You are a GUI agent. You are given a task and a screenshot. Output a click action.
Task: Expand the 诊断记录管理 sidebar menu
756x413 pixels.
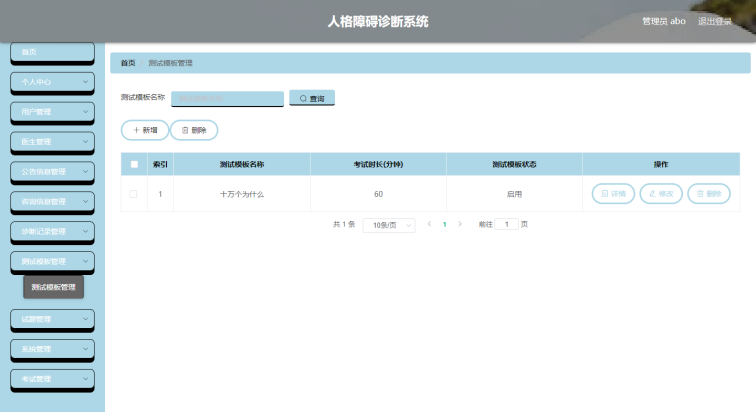[x=52, y=232]
